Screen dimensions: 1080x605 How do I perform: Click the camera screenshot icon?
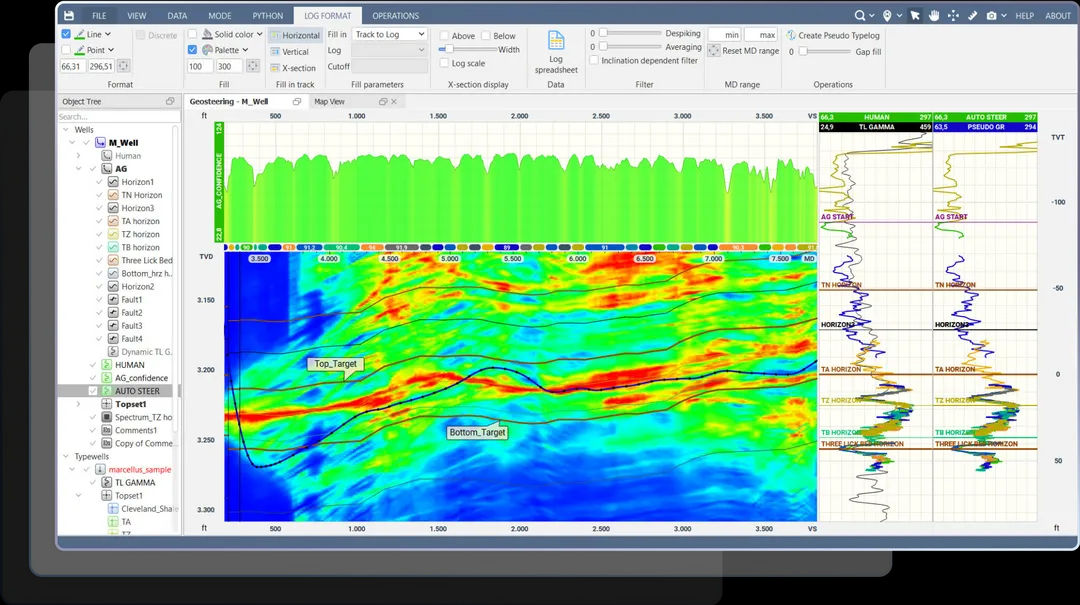point(991,15)
